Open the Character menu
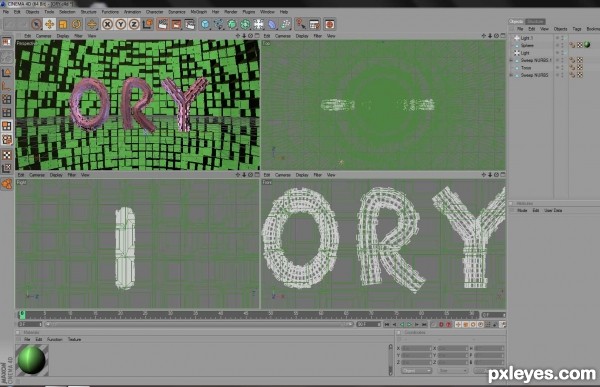This screenshot has height=387, width=600. point(155,12)
